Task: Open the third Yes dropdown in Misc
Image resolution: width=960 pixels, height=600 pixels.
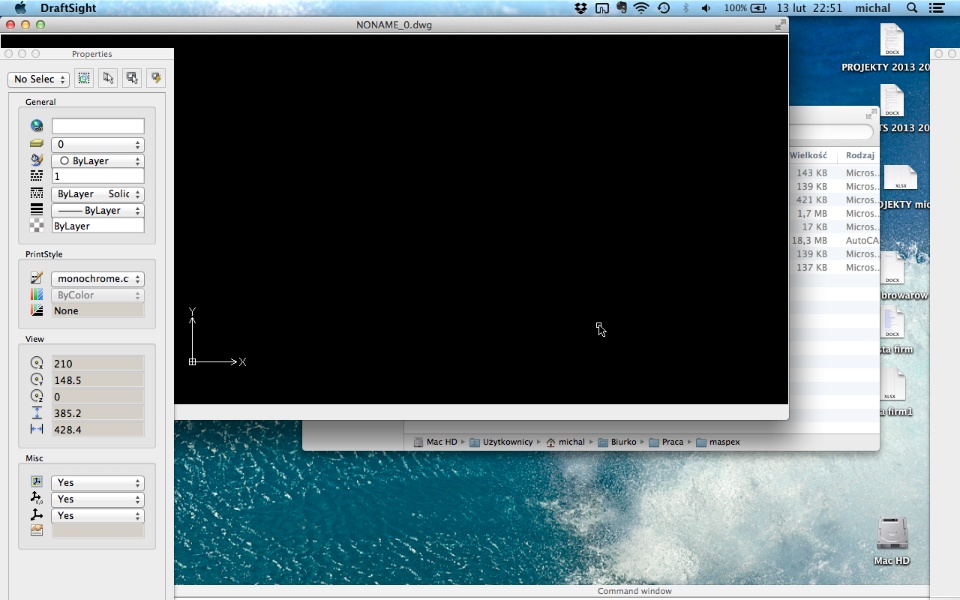Action: [x=98, y=516]
